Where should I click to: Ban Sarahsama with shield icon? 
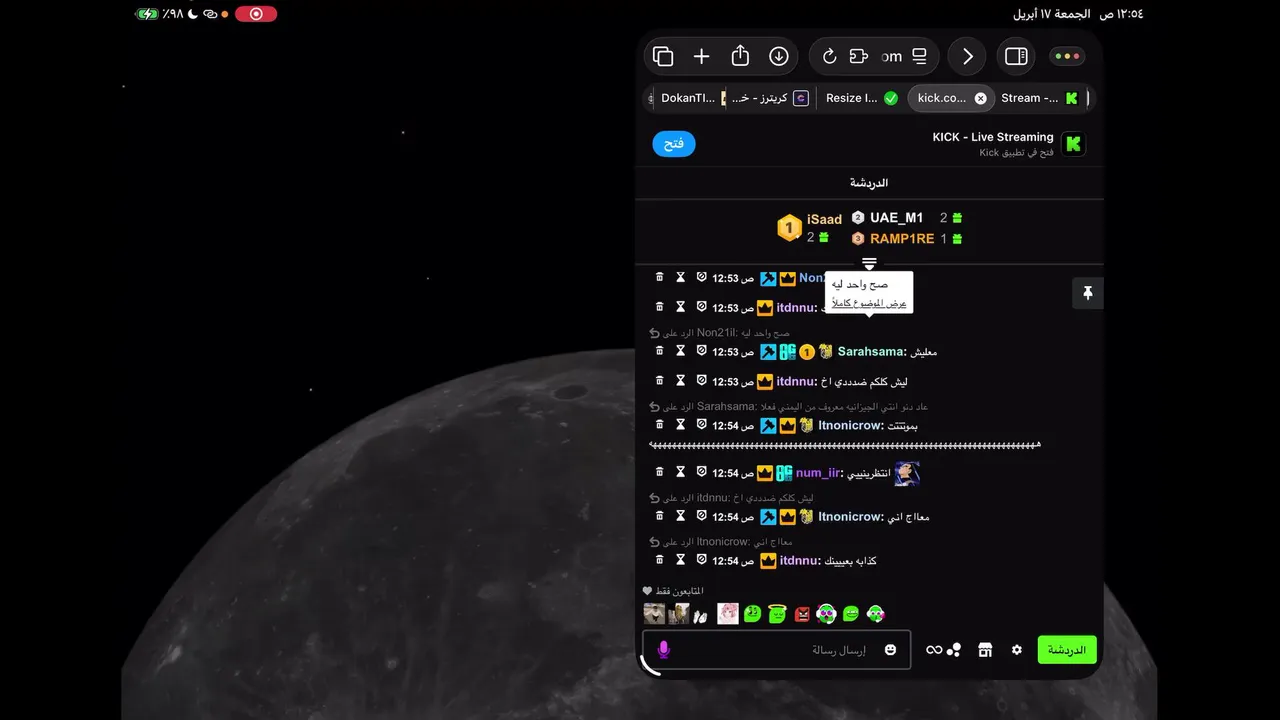coord(701,351)
